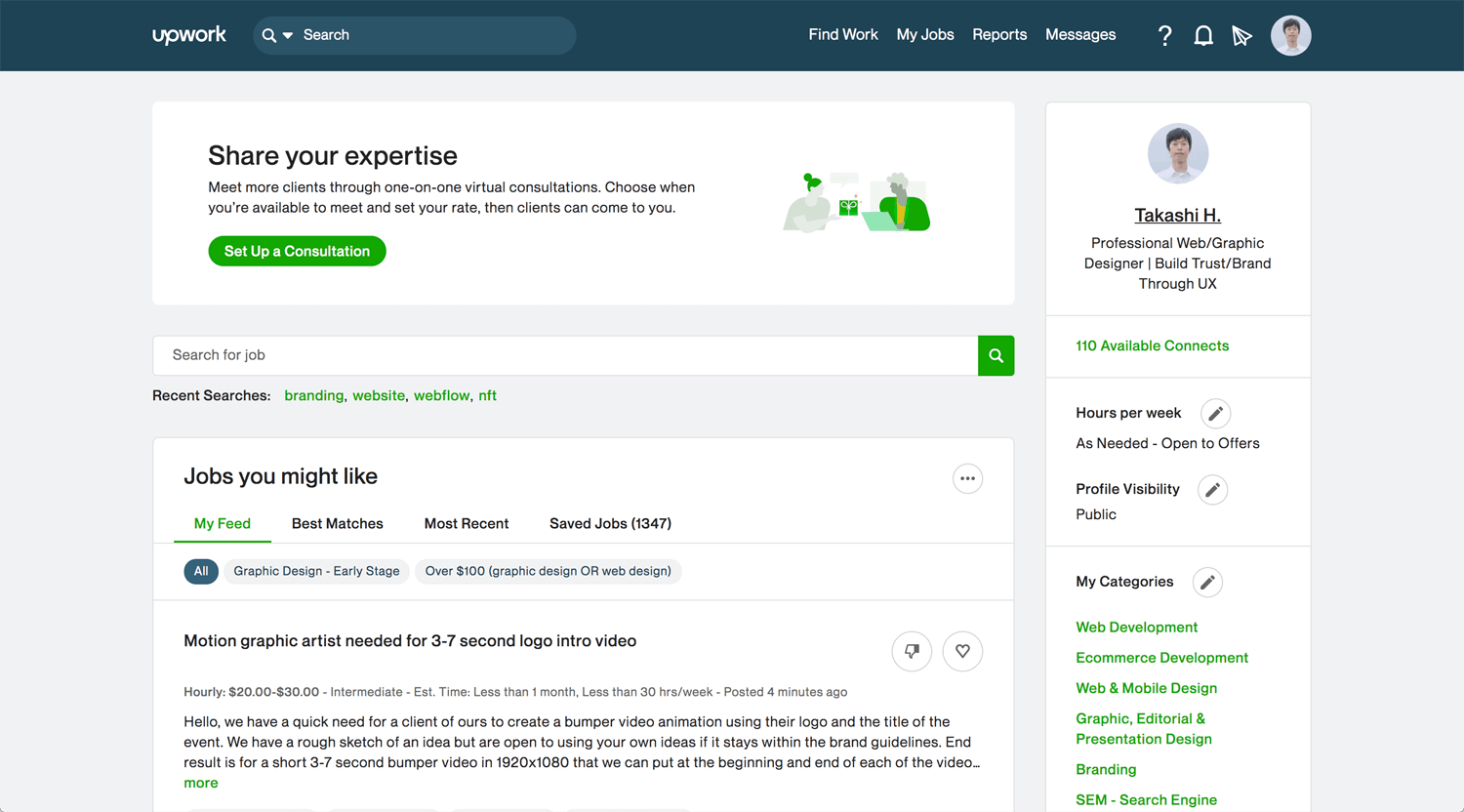
Task: Focus the Search for job field
Action: point(565,355)
